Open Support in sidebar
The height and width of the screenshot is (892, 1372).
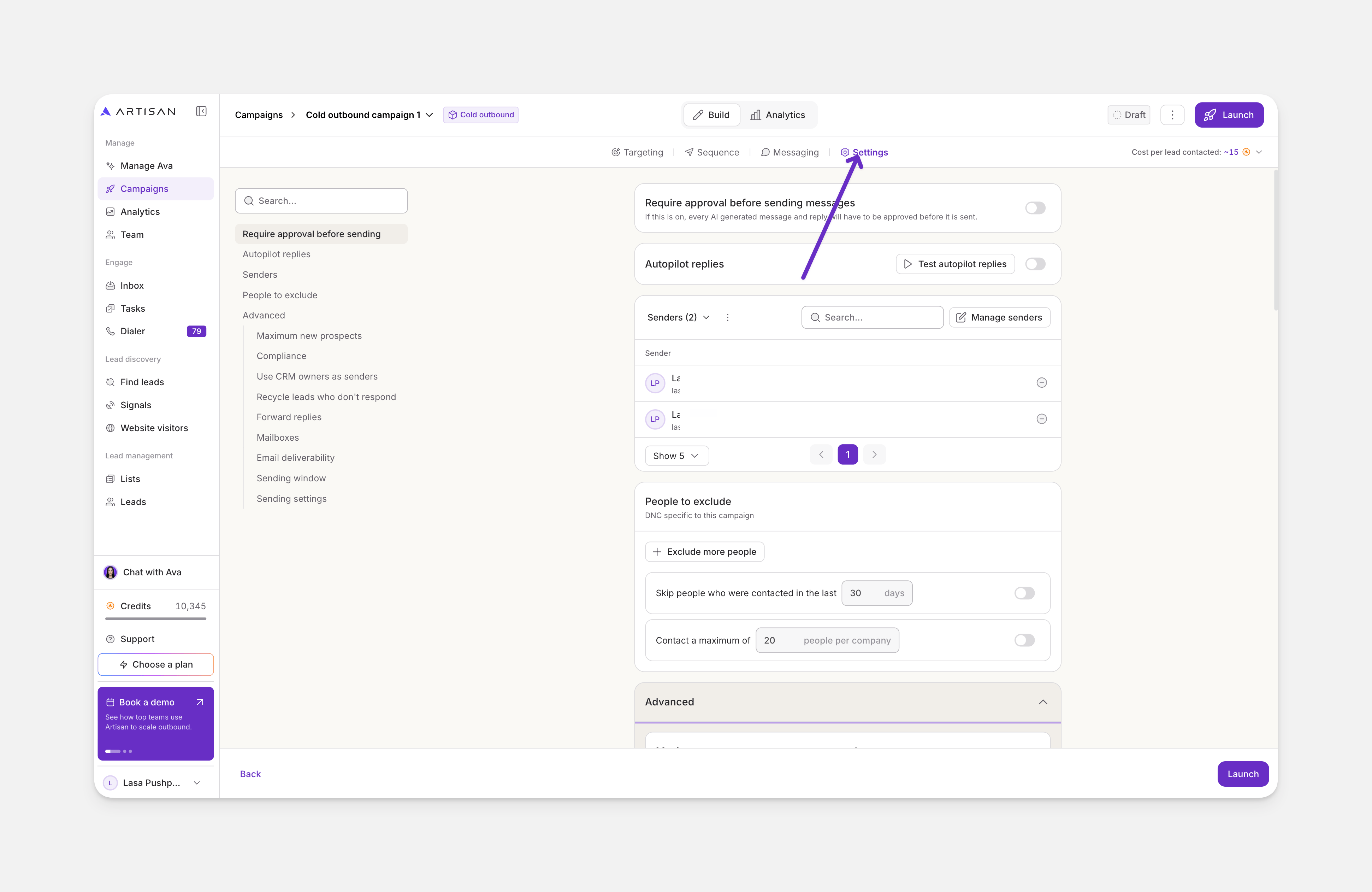156,639
